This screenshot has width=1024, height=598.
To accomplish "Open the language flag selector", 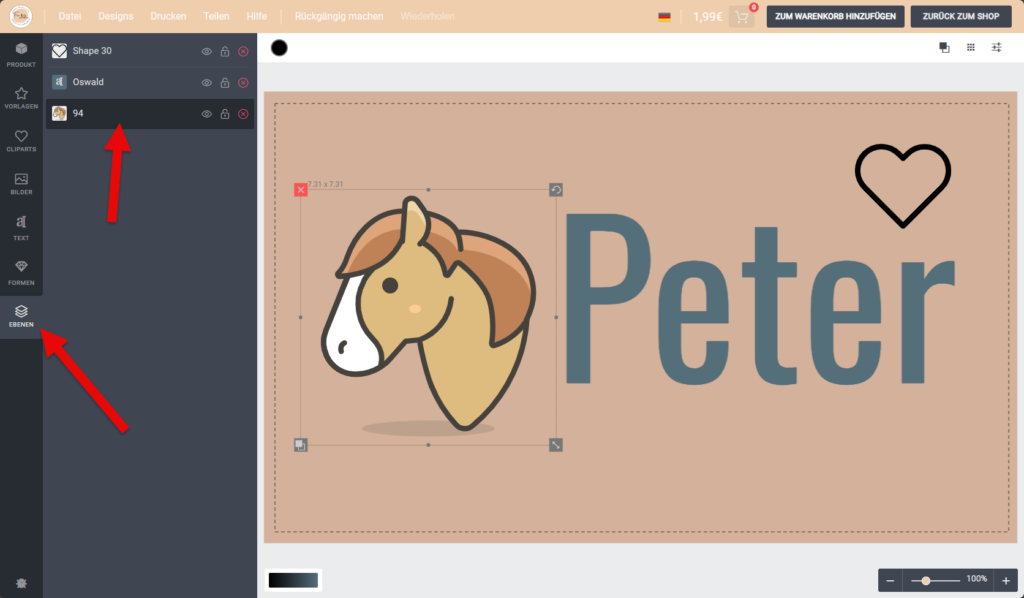I will pyautogui.click(x=664, y=17).
